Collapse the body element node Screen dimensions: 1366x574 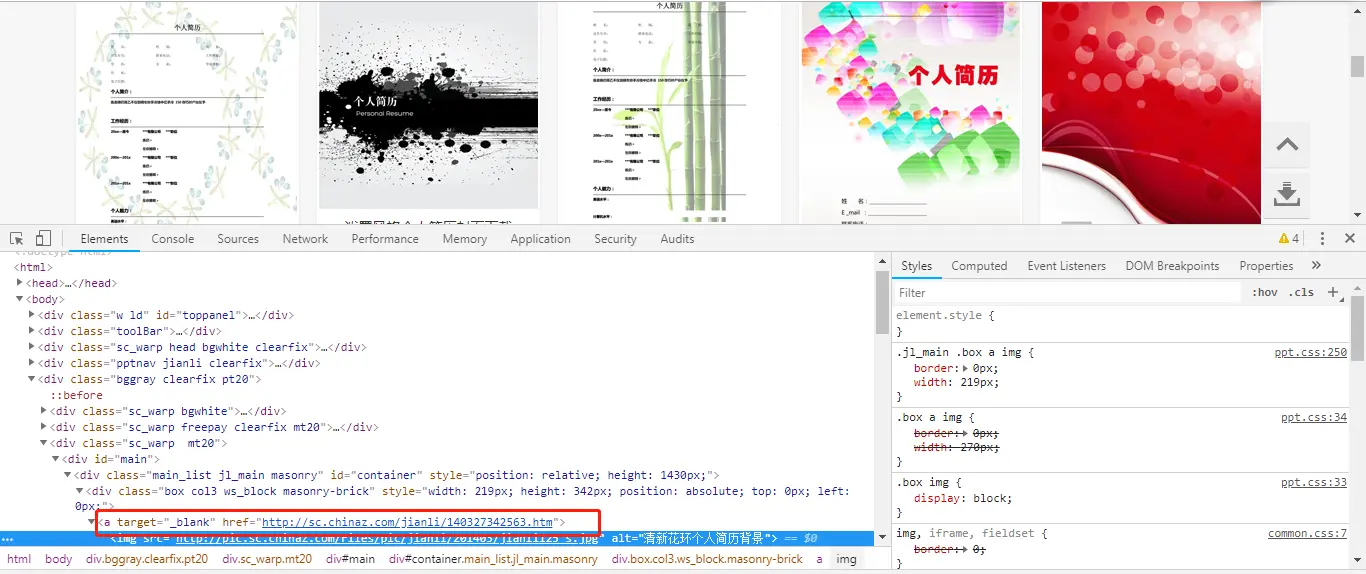(20, 299)
